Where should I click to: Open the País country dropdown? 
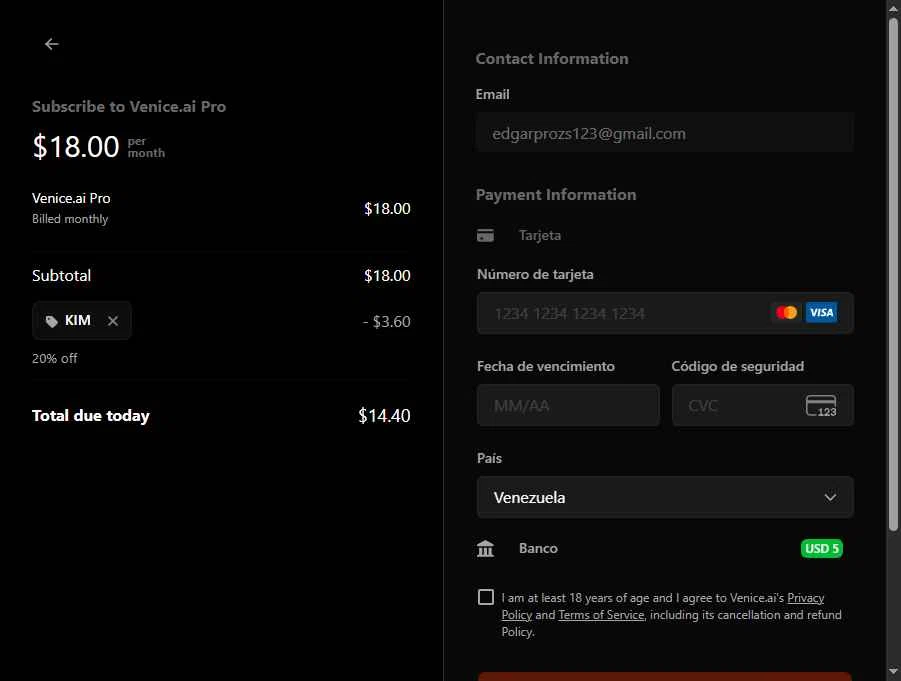(665, 497)
